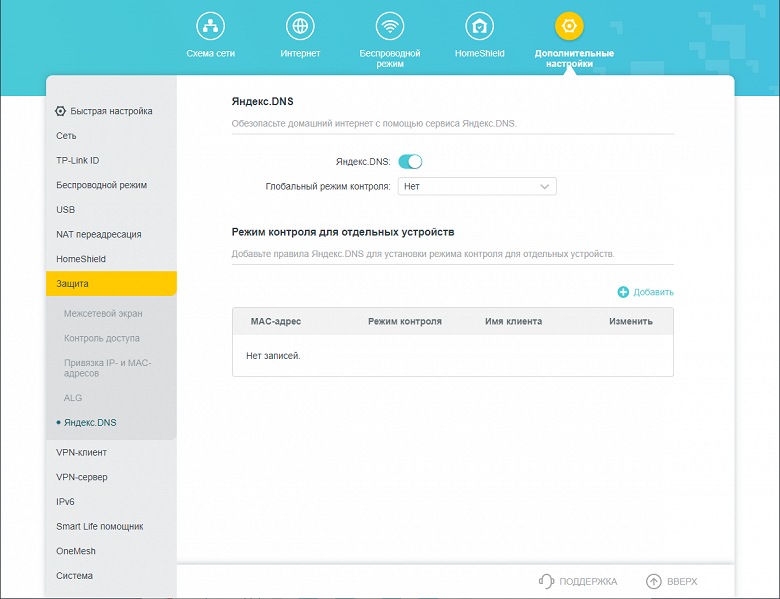
Task: Click the Нет записей. table text
Action: point(273,356)
